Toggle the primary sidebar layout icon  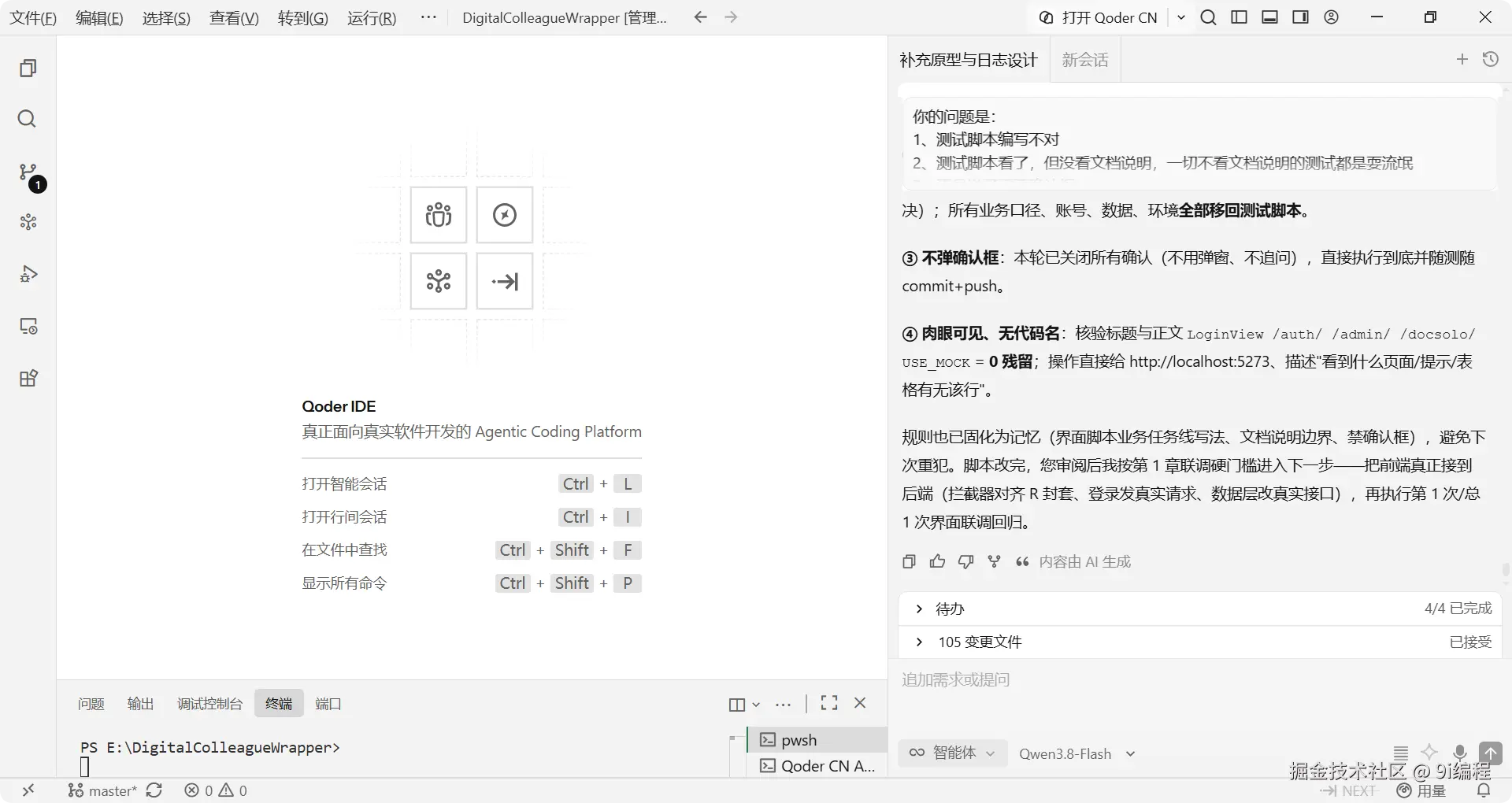[x=1239, y=17]
